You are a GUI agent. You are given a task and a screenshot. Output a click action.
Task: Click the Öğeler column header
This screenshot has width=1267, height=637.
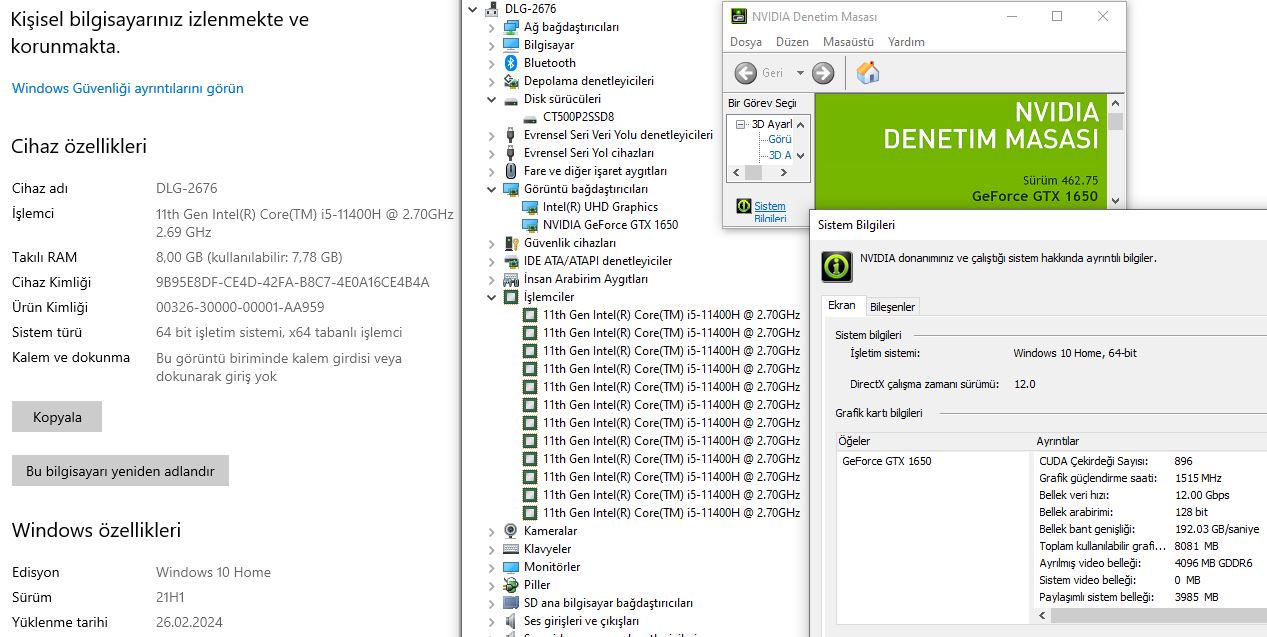point(933,441)
